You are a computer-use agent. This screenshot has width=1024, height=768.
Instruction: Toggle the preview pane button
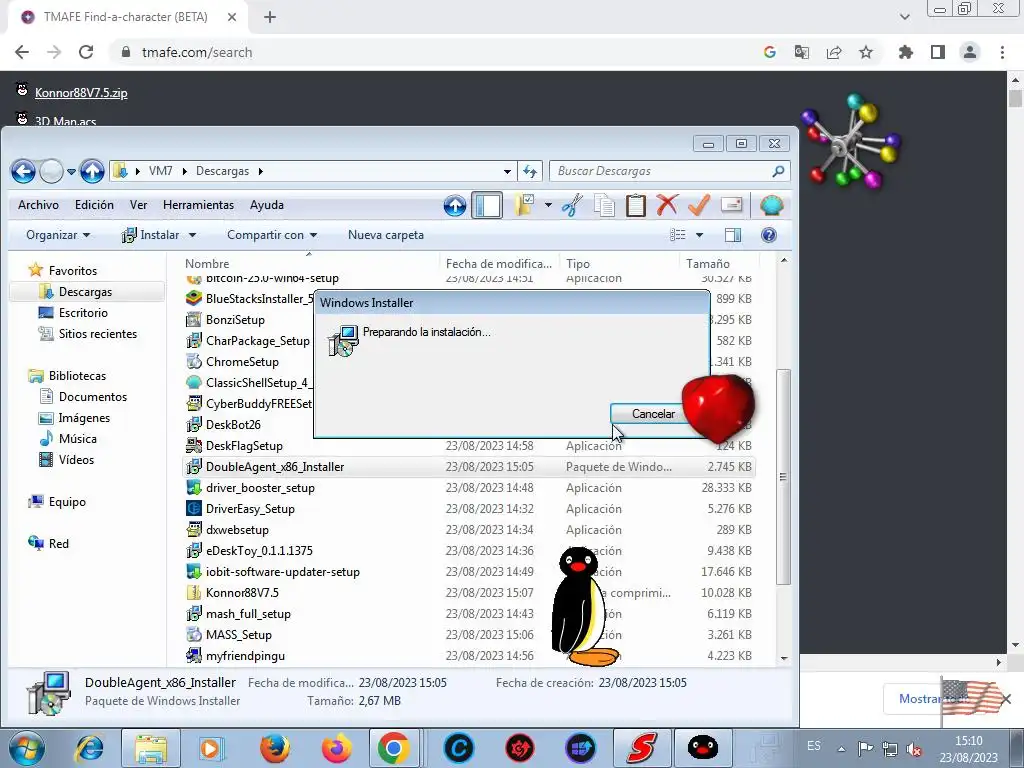click(x=733, y=235)
